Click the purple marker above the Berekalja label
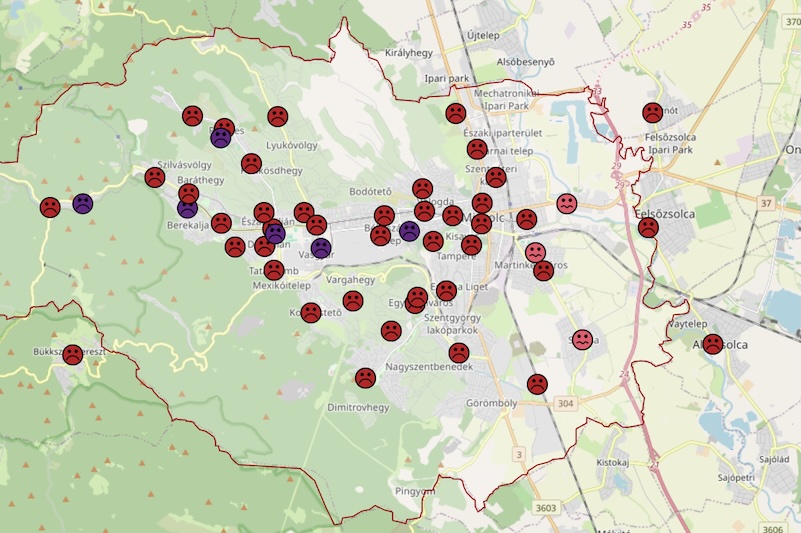Image resolution: width=801 pixels, height=533 pixels. tap(187, 207)
